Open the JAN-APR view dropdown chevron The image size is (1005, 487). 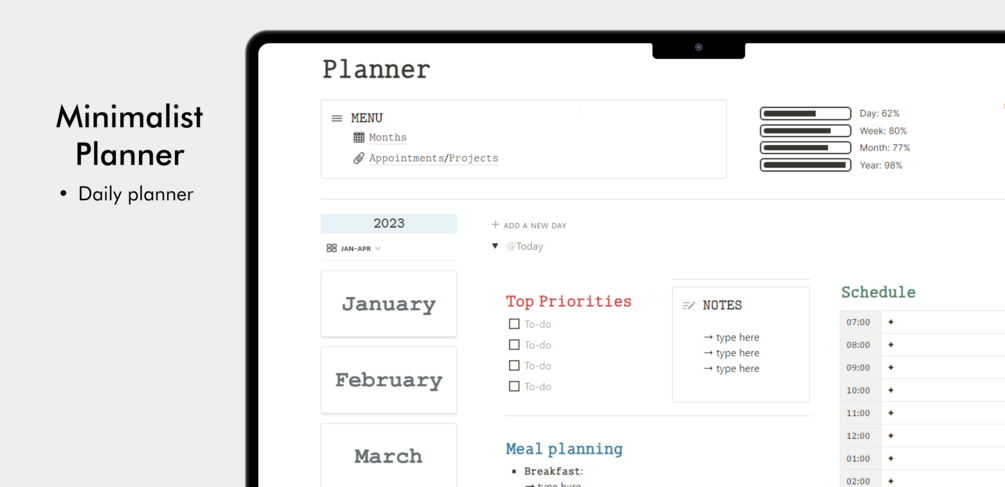pos(378,248)
